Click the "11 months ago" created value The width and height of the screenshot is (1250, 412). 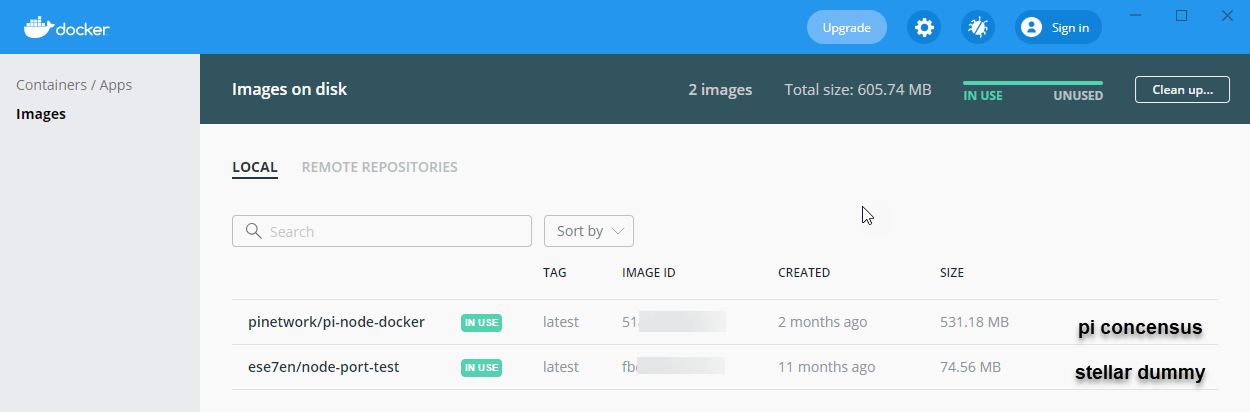pyautogui.click(x=826, y=367)
